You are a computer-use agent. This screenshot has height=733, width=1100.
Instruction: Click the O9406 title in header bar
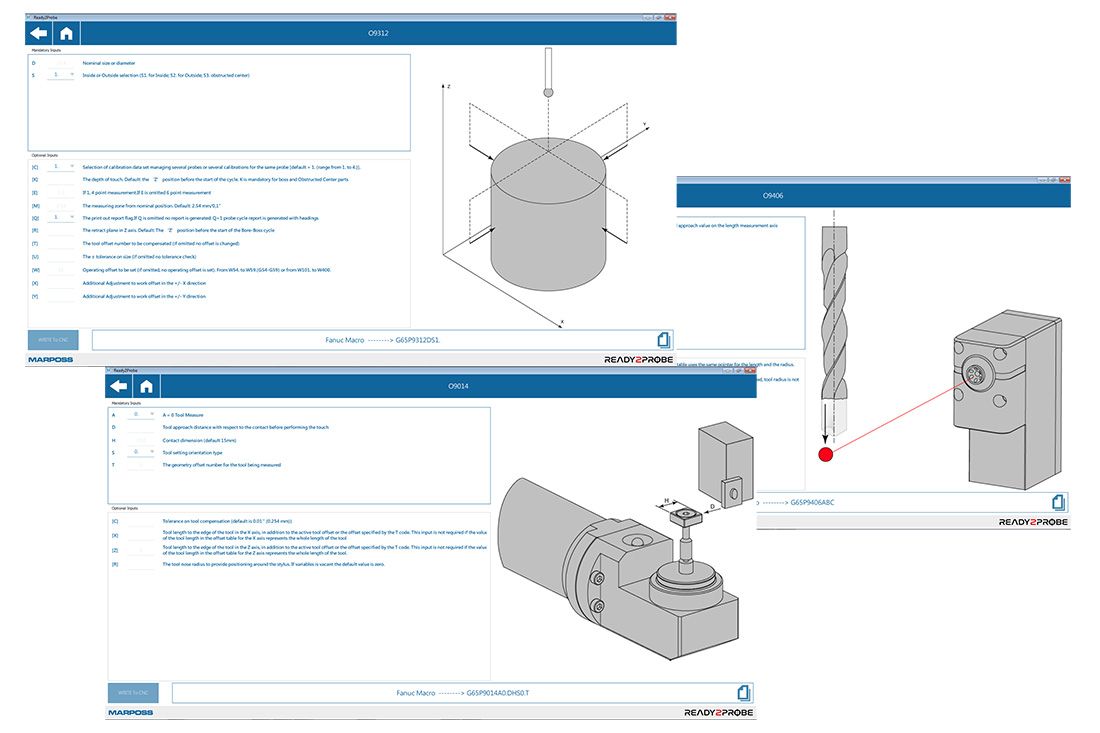[x=773, y=196]
